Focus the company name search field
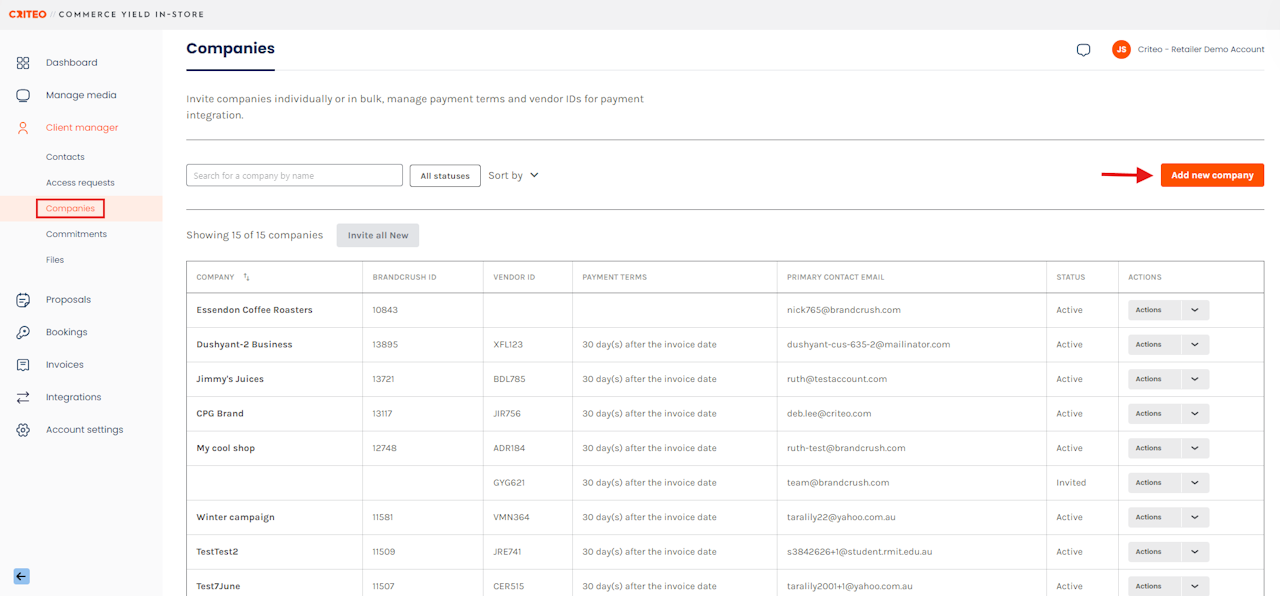Viewport: 1280px width, 596px height. (x=294, y=176)
